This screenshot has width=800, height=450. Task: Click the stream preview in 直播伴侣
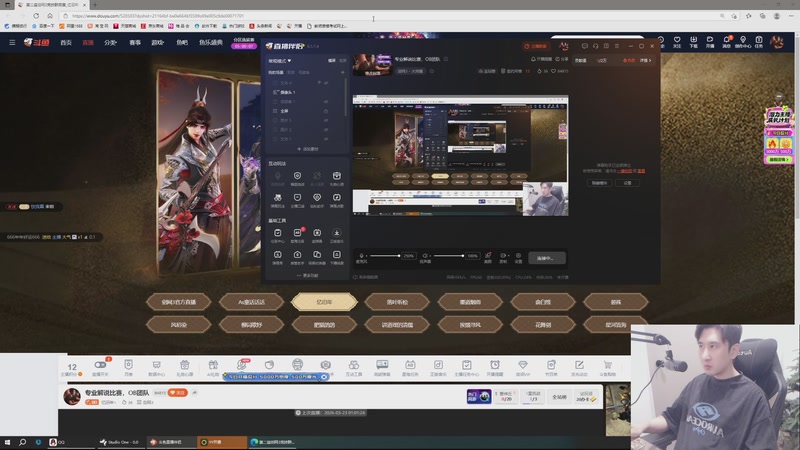coord(460,155)
